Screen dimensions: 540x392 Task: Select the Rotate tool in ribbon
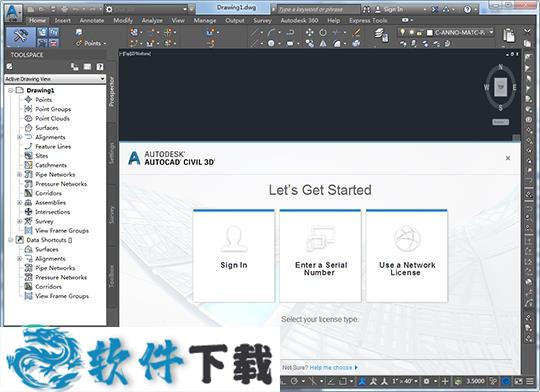[x=323, y=33]
